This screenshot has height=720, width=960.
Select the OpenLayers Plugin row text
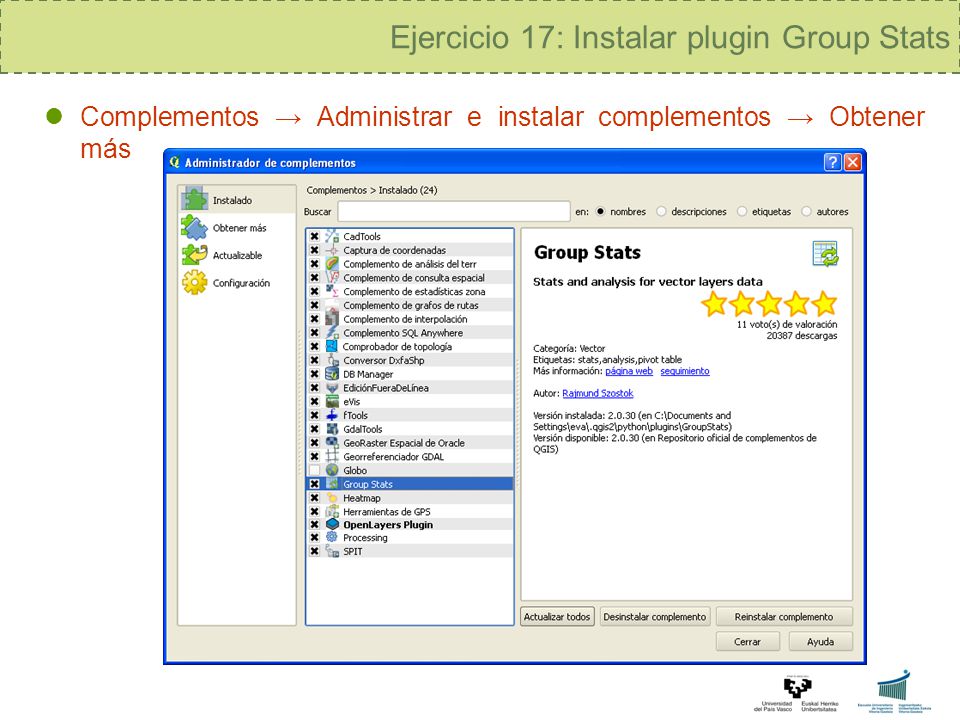(388, 525)
